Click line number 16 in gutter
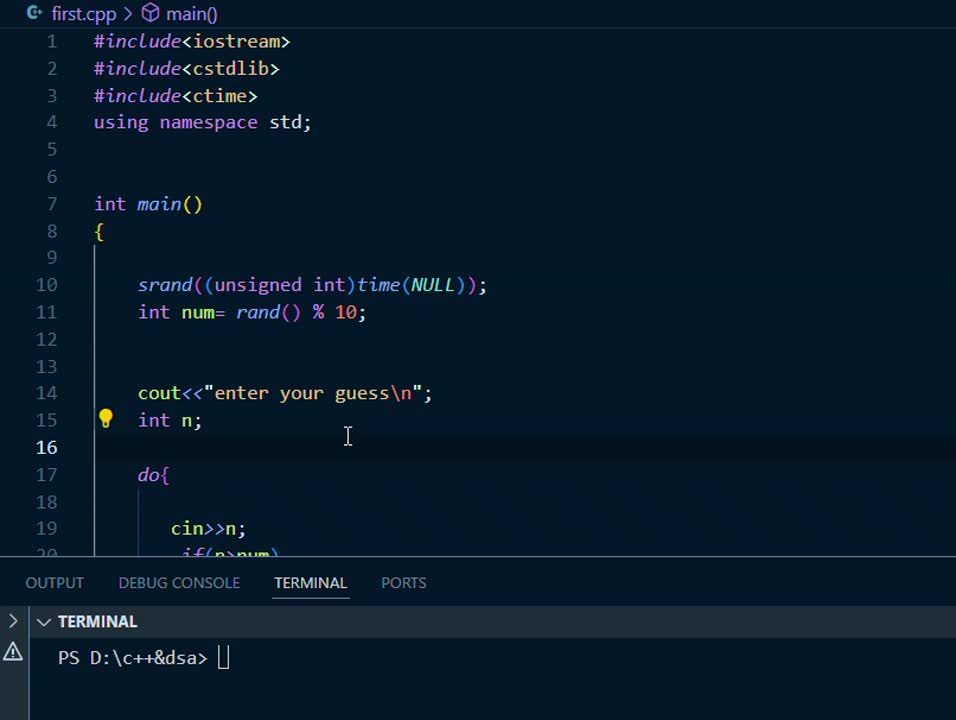956x720 pixels. (x=46, y=447)
